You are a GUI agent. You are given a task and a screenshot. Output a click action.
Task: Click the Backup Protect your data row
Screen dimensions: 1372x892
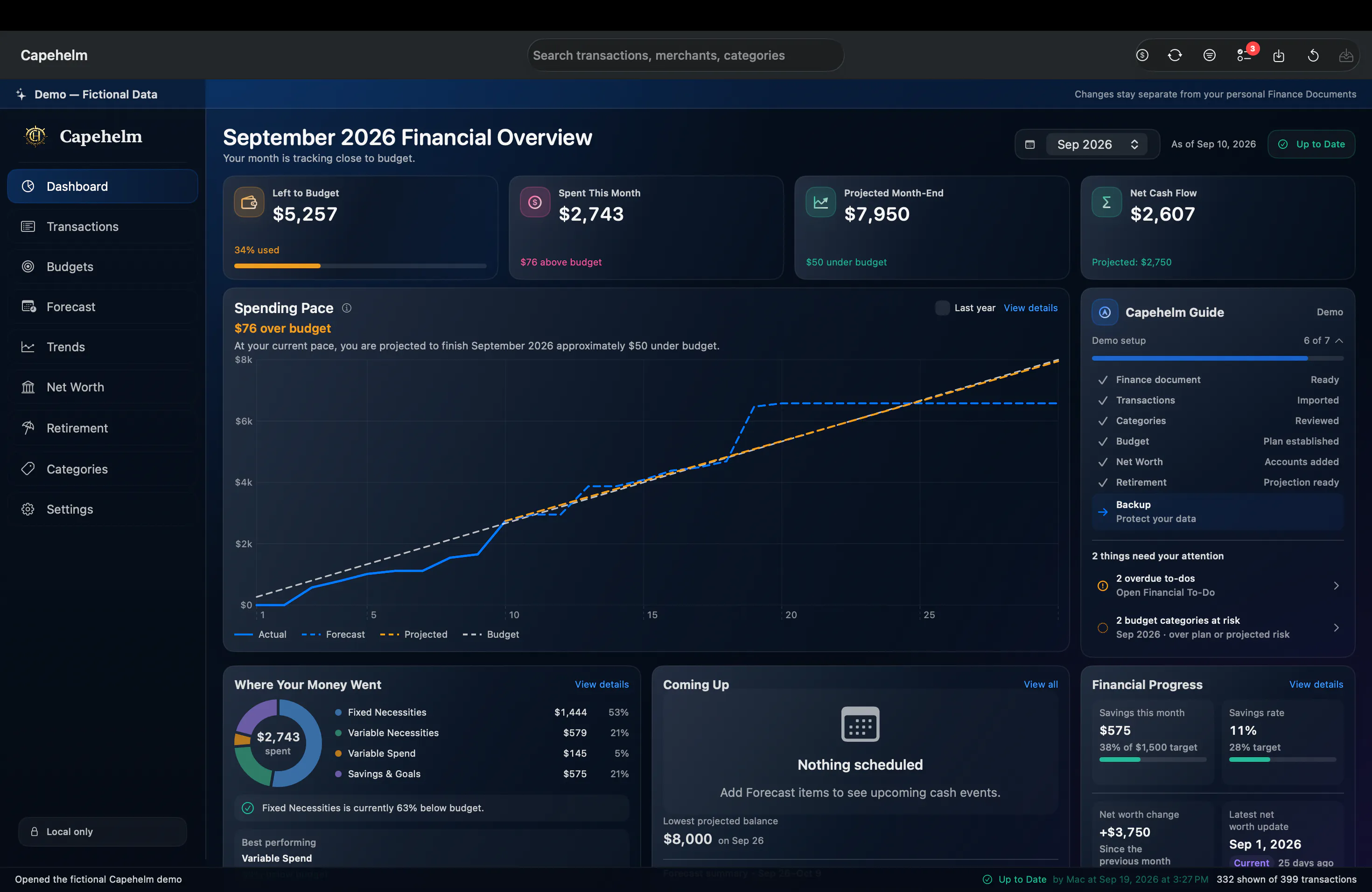coord(1218,512)
